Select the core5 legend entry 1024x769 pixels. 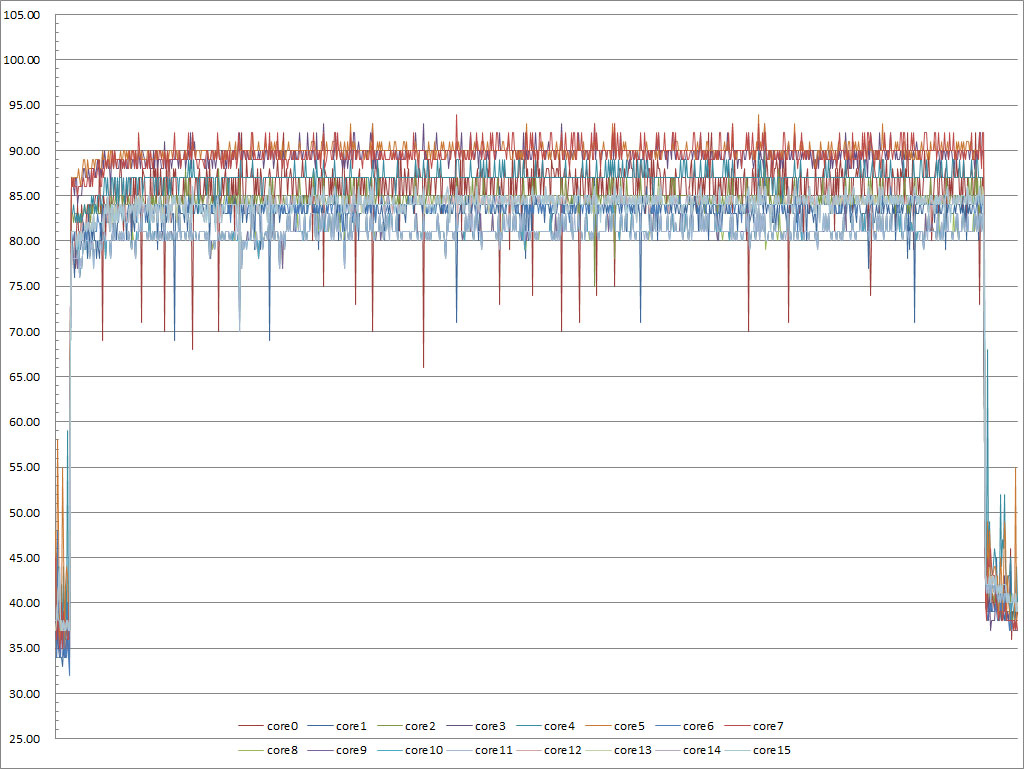click(615, 726)
